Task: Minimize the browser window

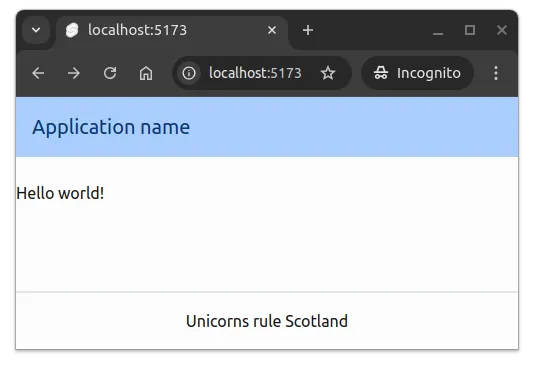Action: 438,31
